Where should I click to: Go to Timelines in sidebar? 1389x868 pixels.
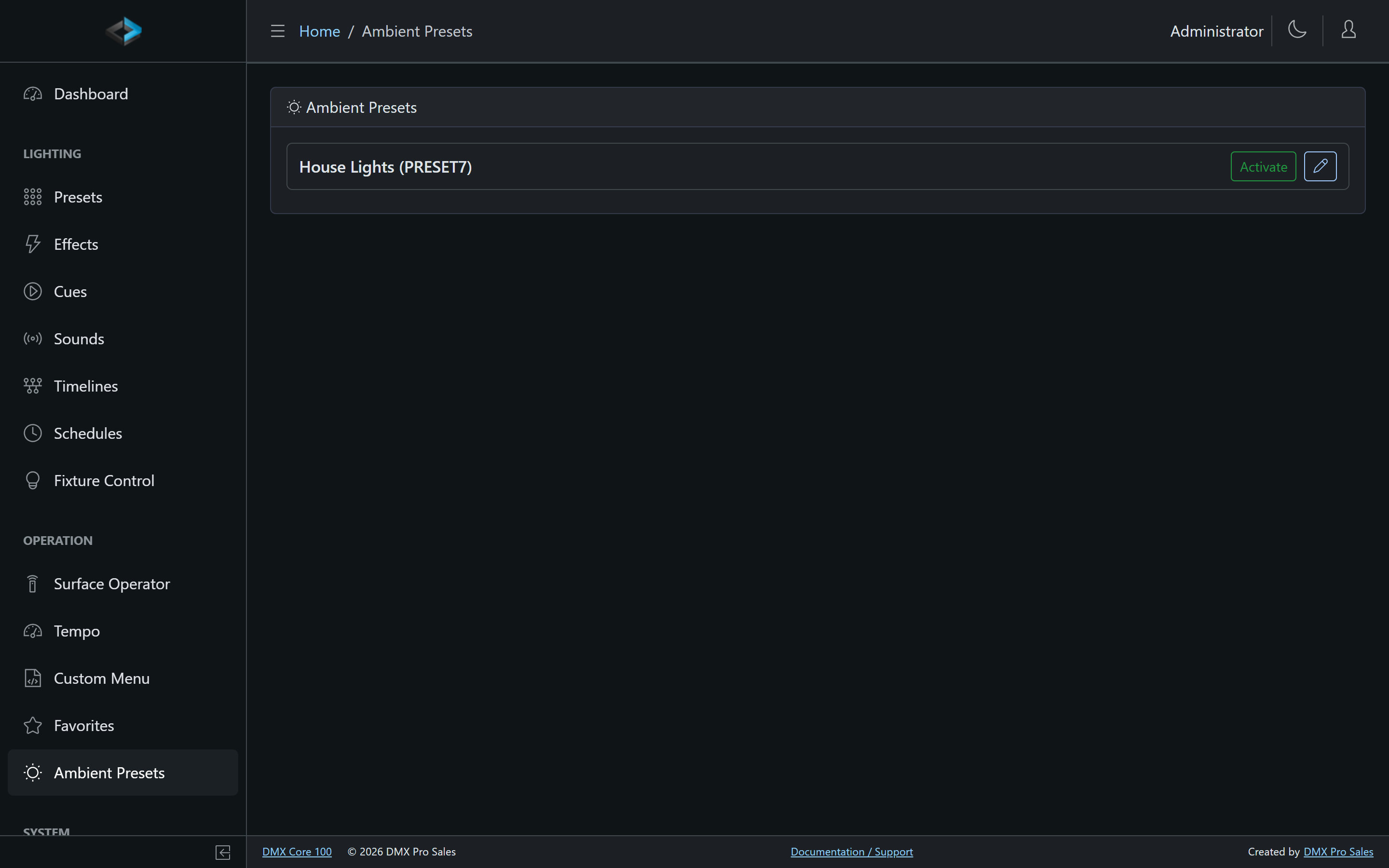tap(123, 386)
